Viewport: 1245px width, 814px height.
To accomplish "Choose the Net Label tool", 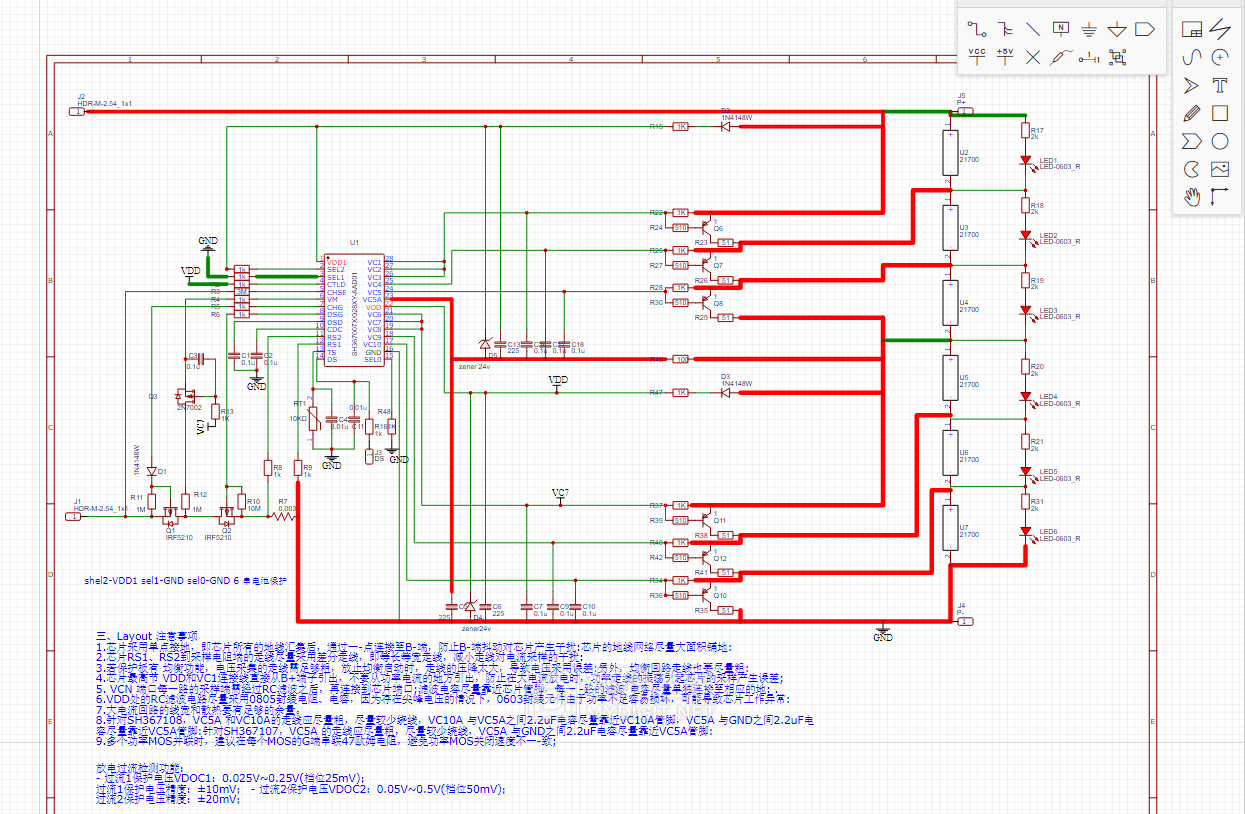I will click(1061, 29).
